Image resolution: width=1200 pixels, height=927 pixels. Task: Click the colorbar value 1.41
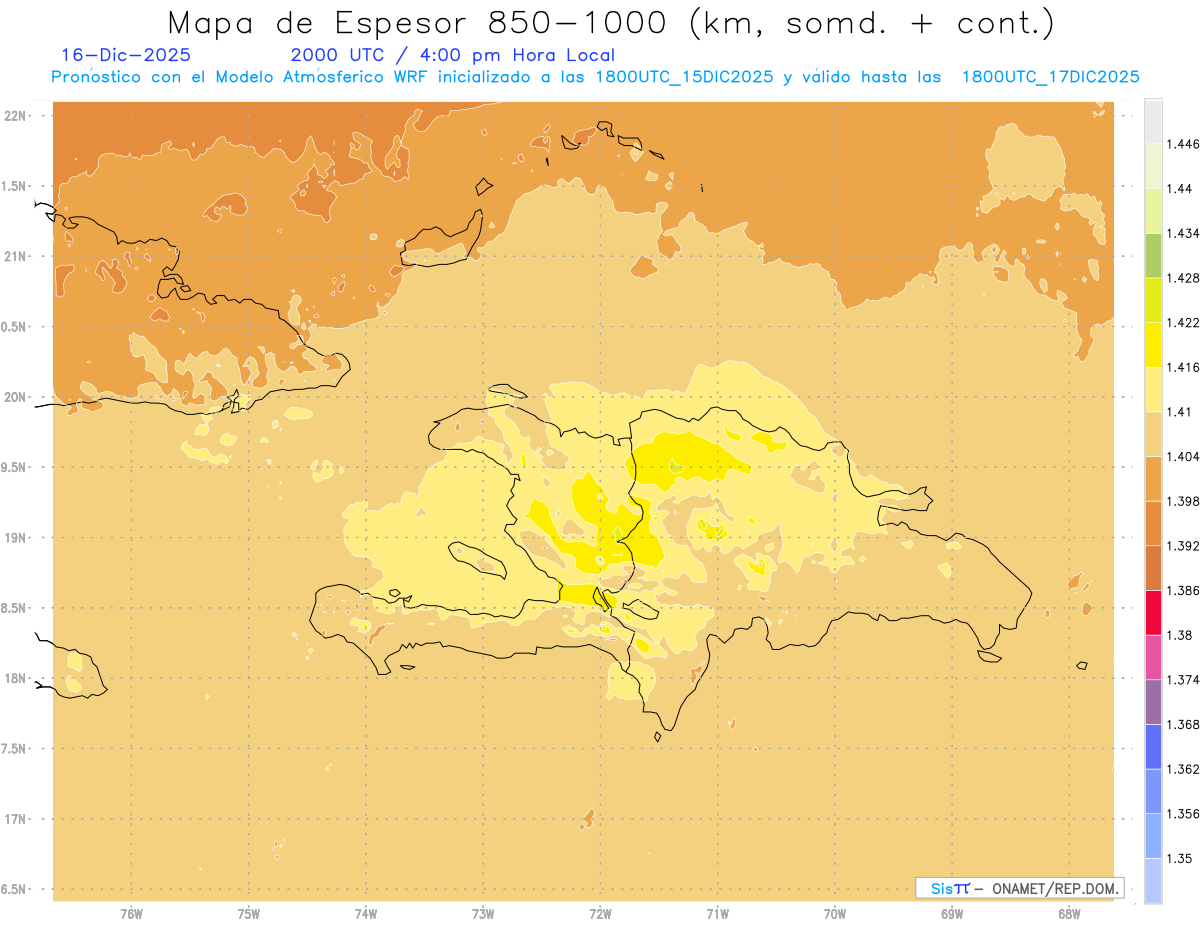[x=1179, y=412]
